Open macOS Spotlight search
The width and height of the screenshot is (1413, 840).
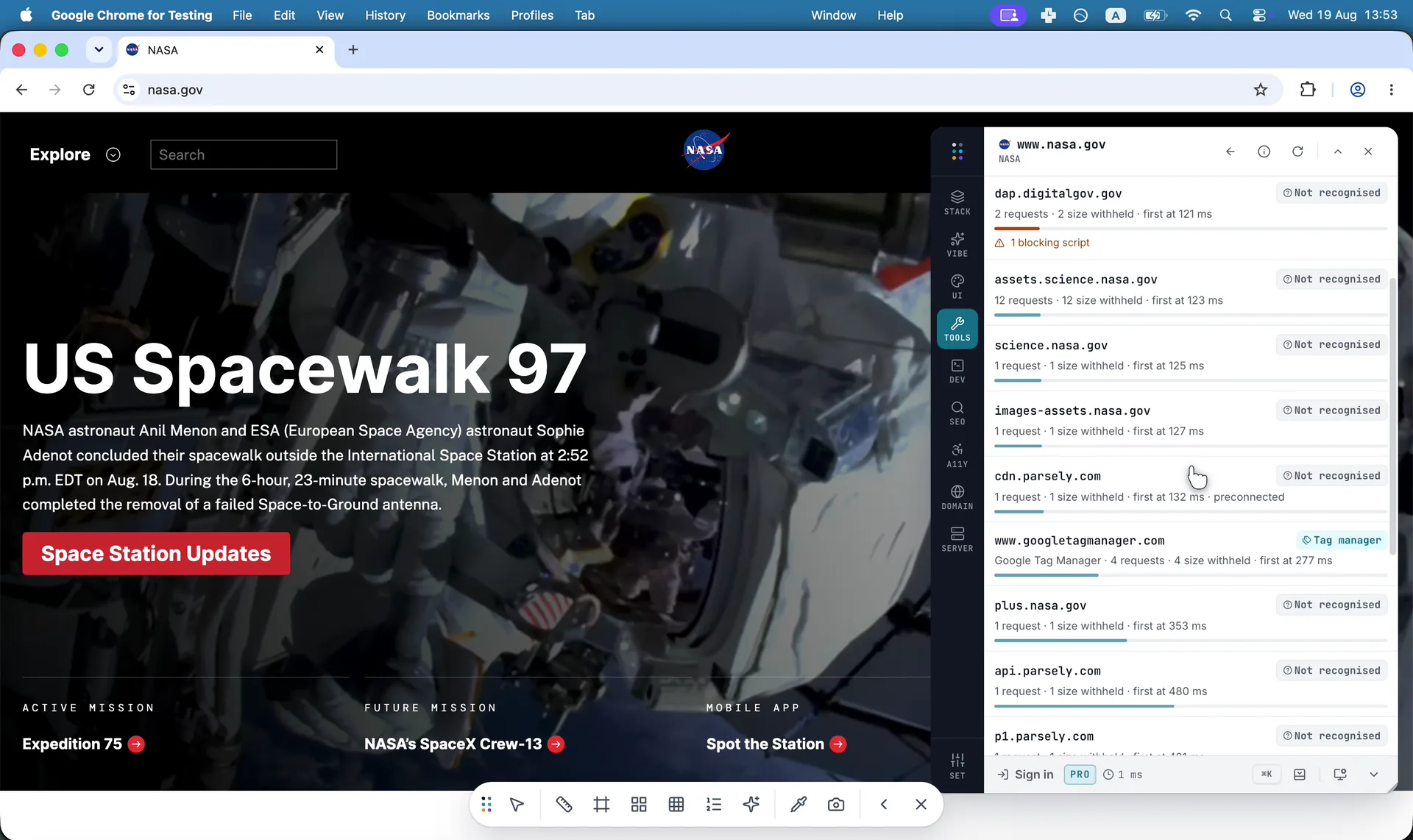(x=1225, y=15)
